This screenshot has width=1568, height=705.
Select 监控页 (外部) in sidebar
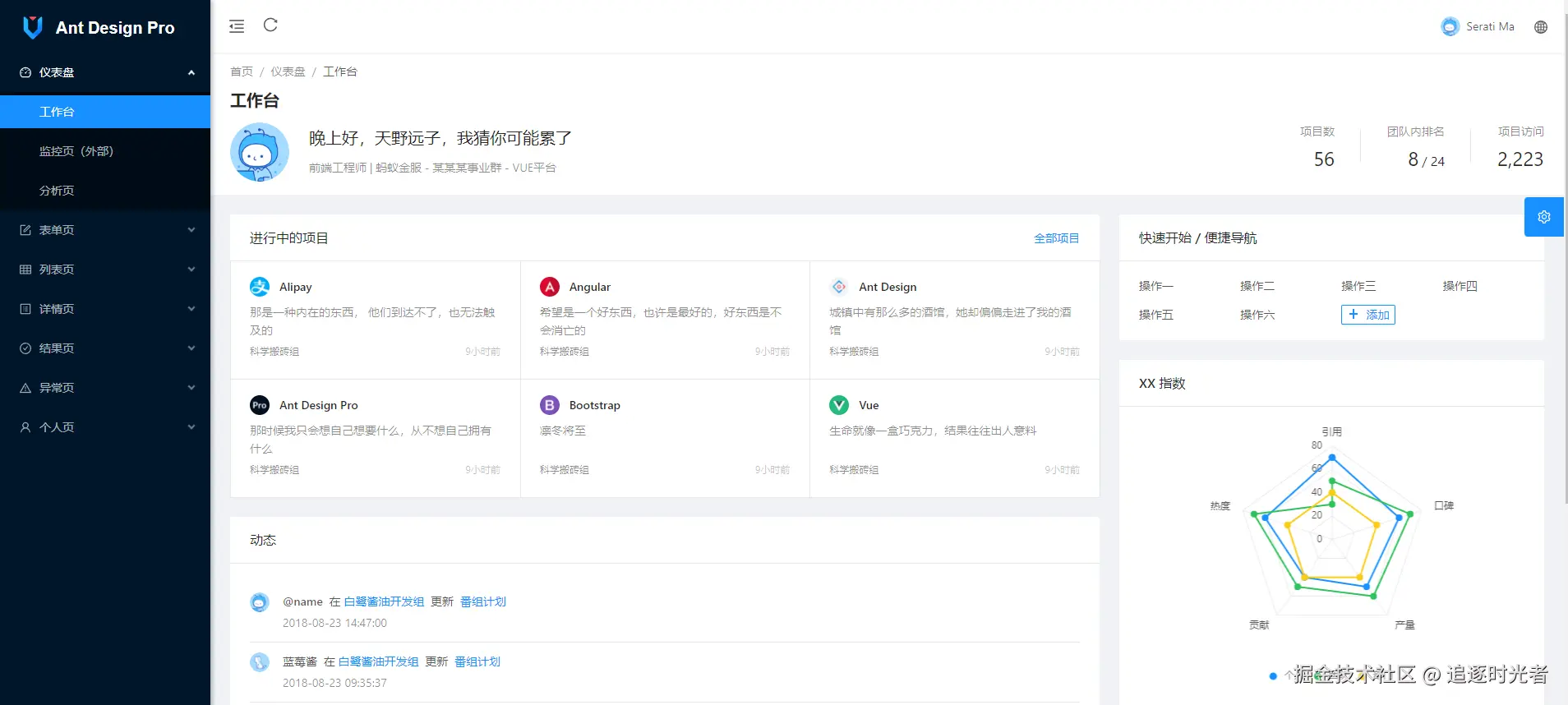(76, 151)
